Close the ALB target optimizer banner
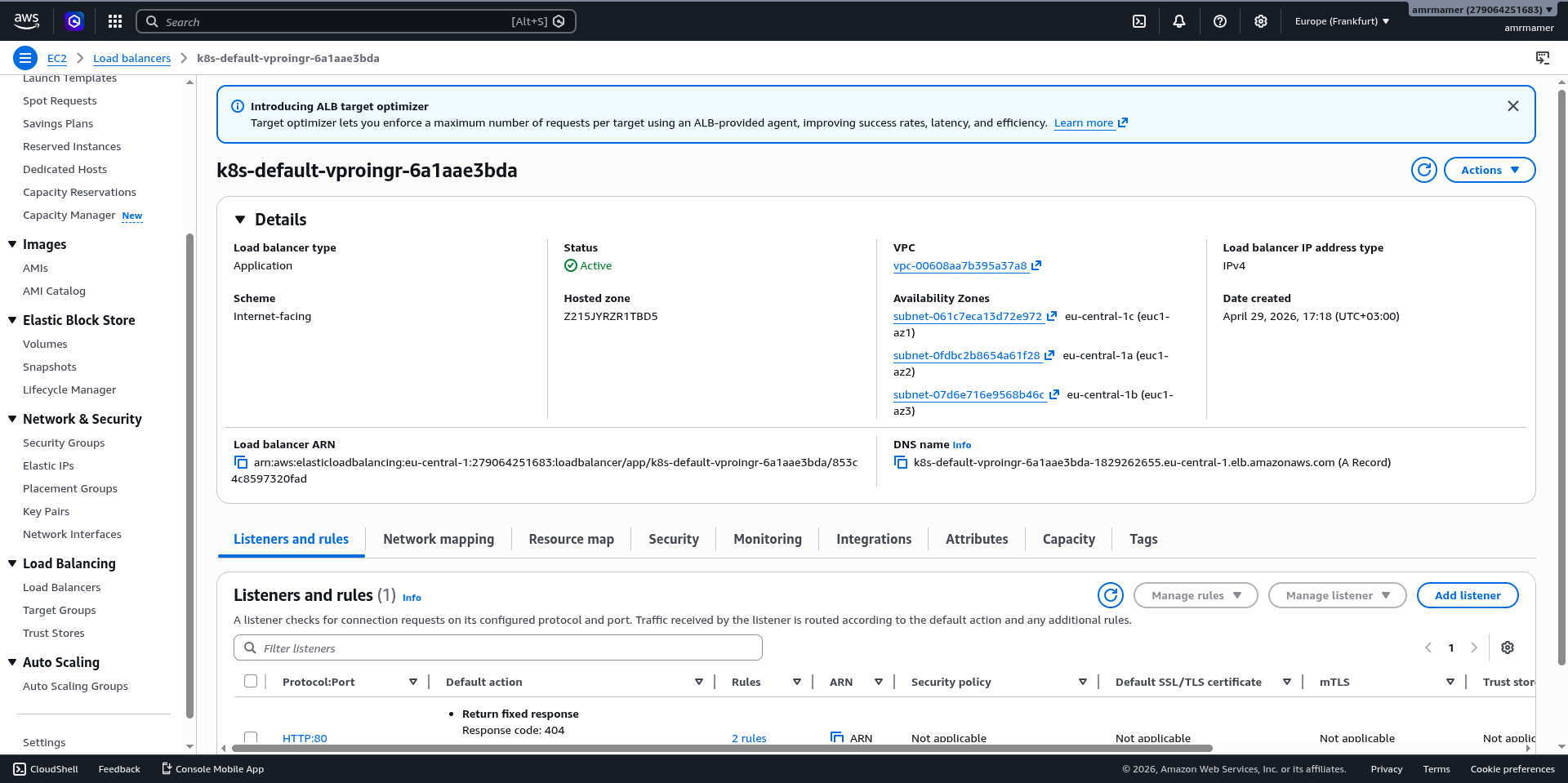Viewport: 1568px width, 783px height. click(x=1513, y=106)
